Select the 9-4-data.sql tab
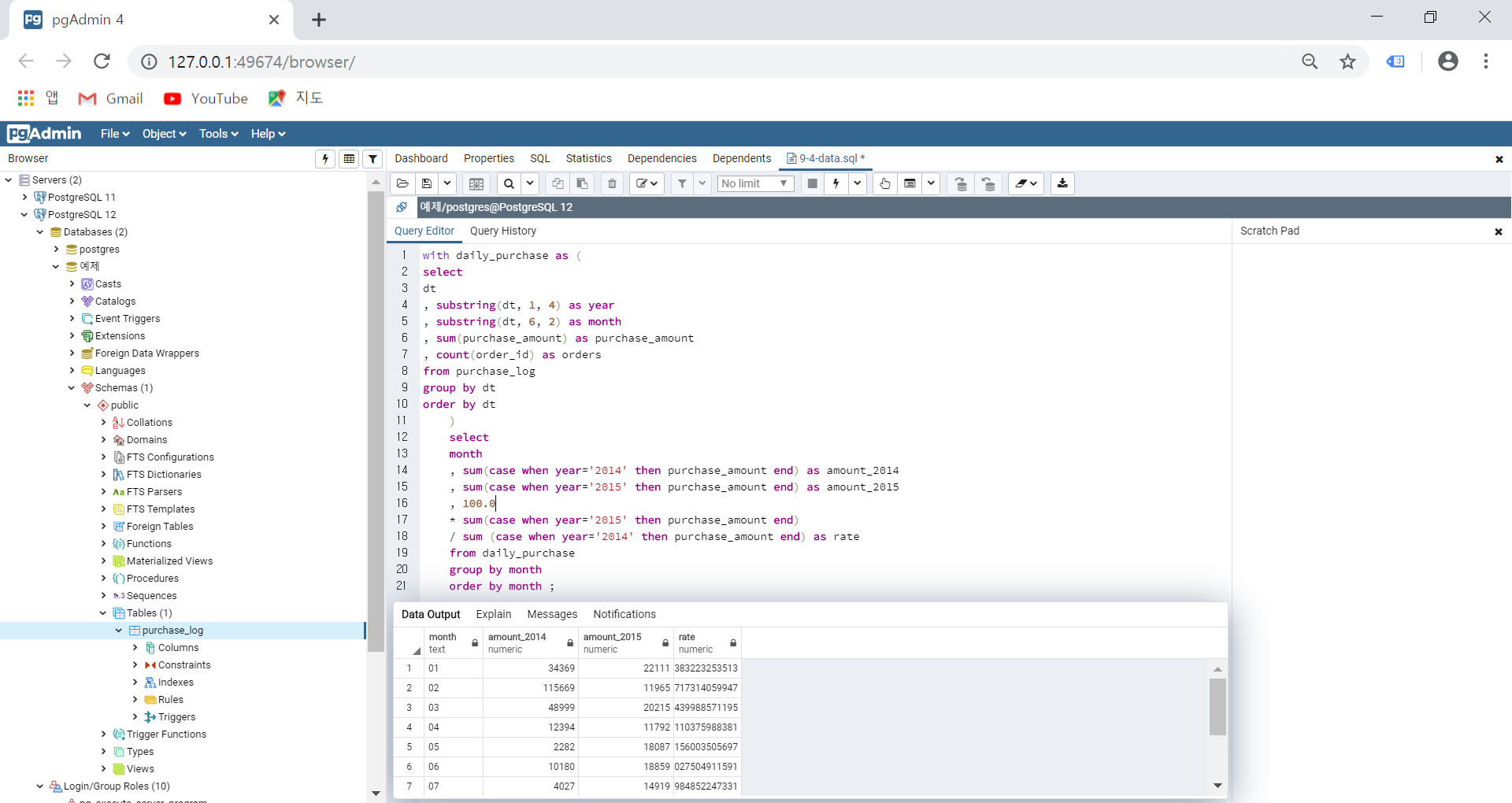Screen dimensions: 1512x803 click(x=825, y=158)
